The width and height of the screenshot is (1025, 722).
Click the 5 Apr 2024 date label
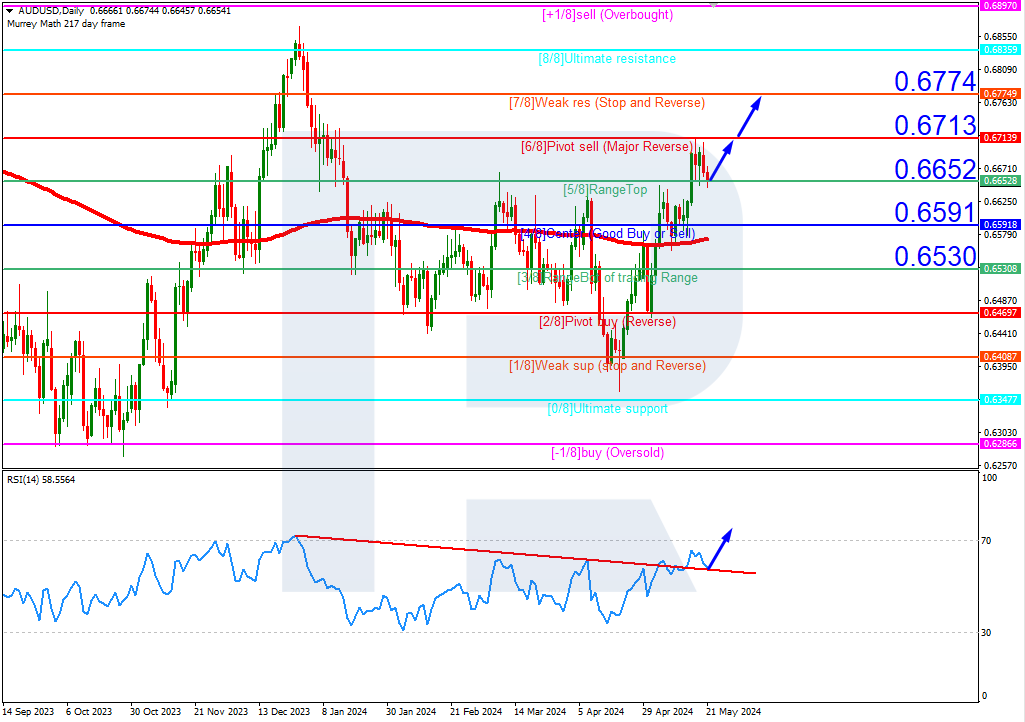tap(601, 712)
